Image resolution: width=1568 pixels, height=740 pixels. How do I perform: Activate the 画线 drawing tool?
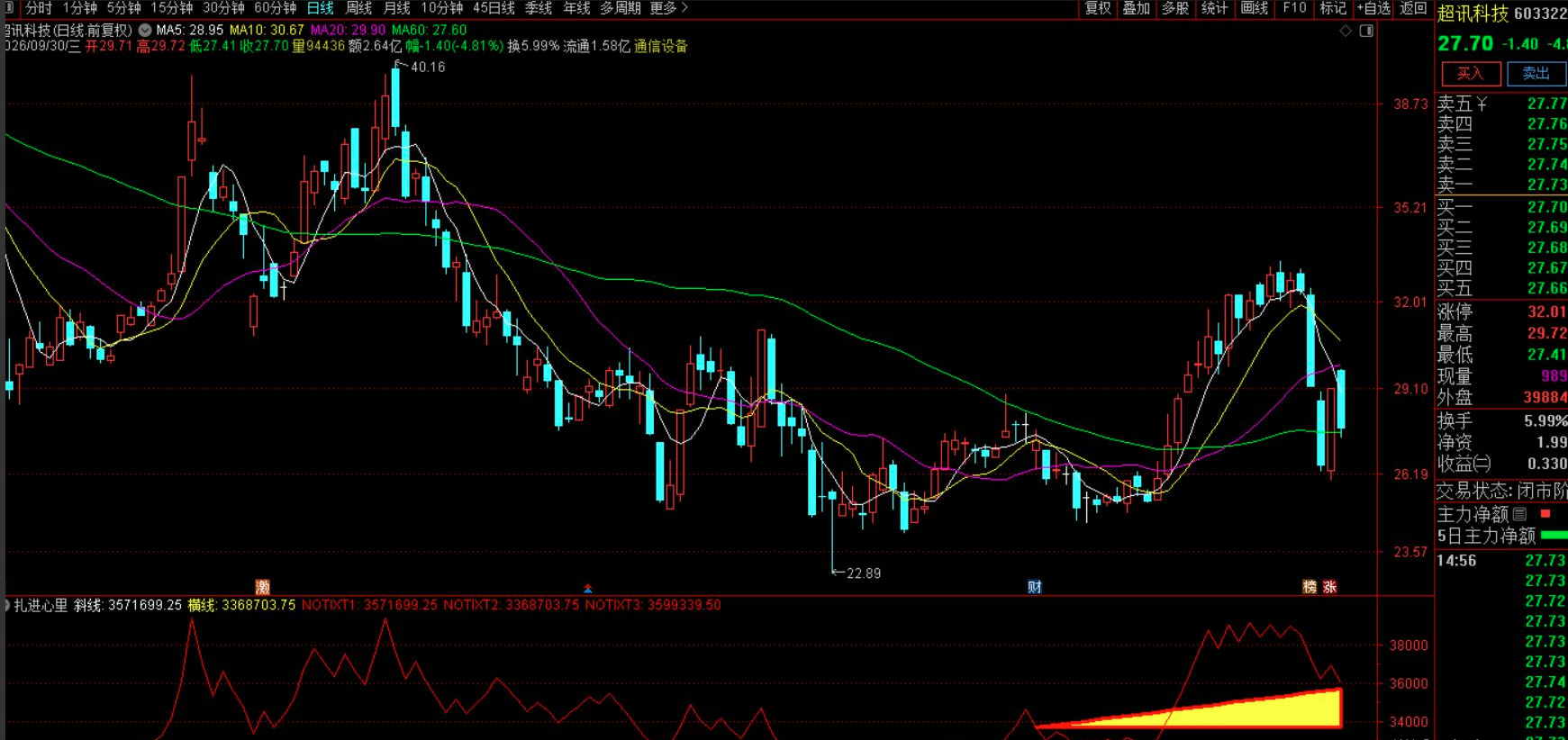(x=1255, y=8)
